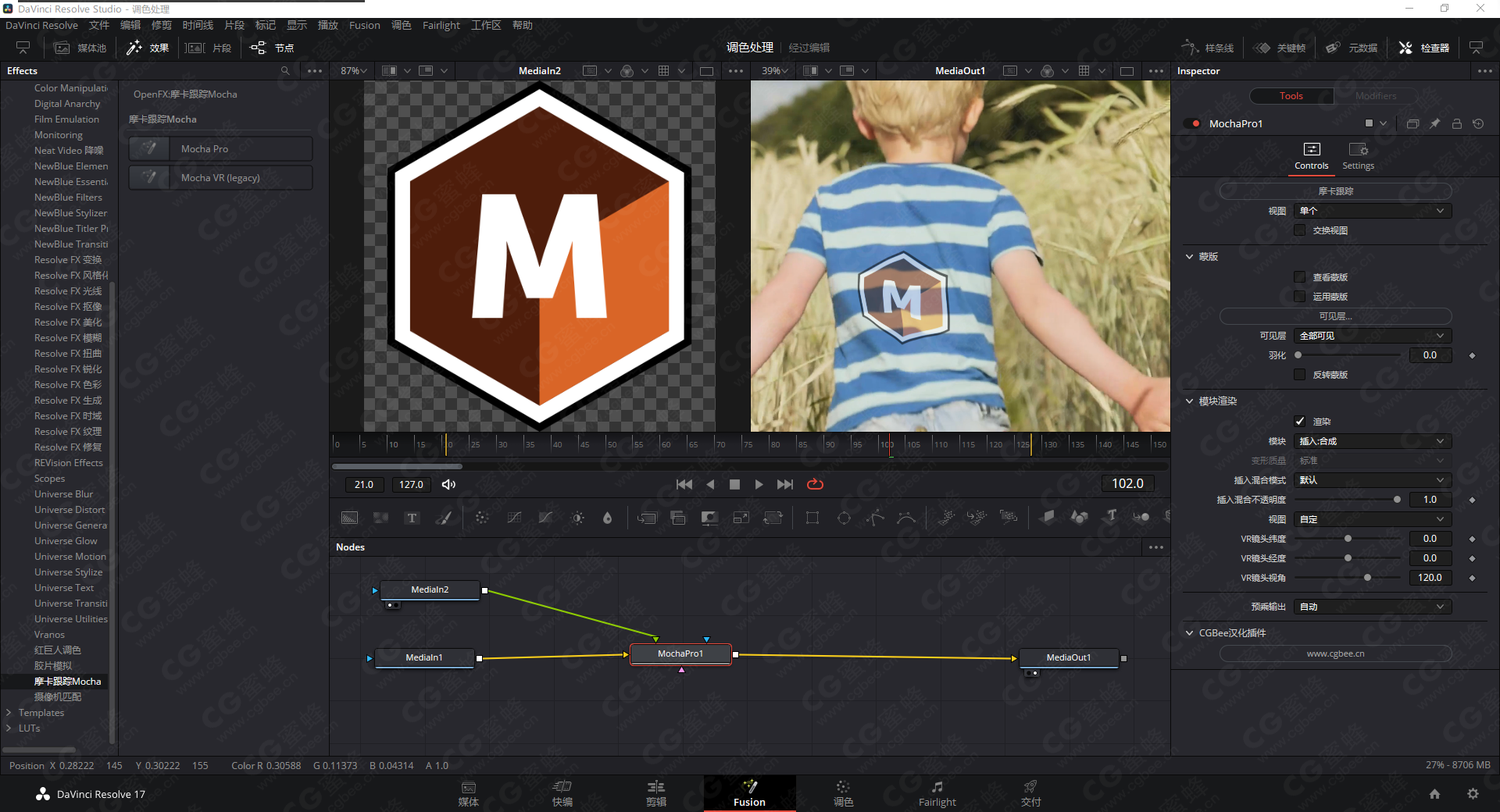The image size is (1500, 812).
Task: Add an Ellipse mask node
Action: click(x=844, y=518)
